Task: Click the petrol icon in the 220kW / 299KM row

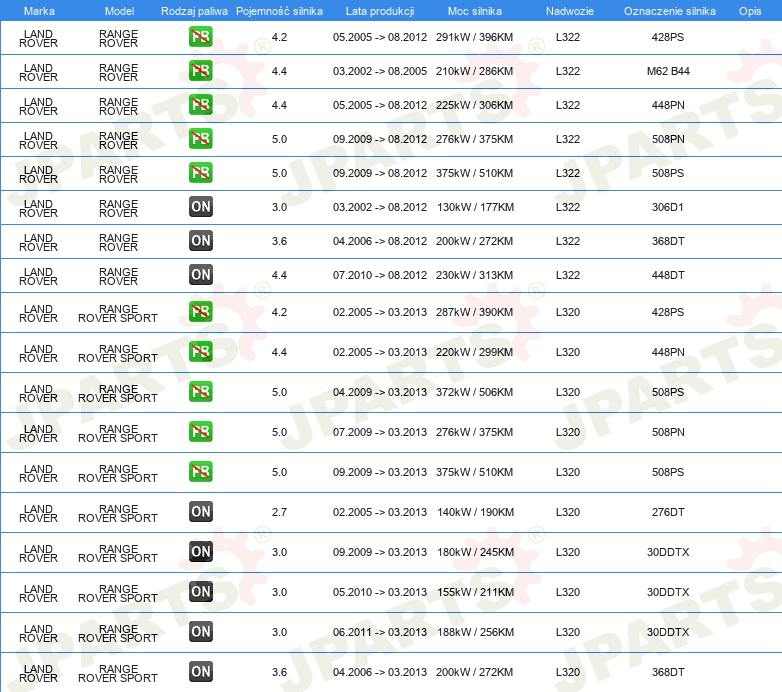Action: coord(200,351)
